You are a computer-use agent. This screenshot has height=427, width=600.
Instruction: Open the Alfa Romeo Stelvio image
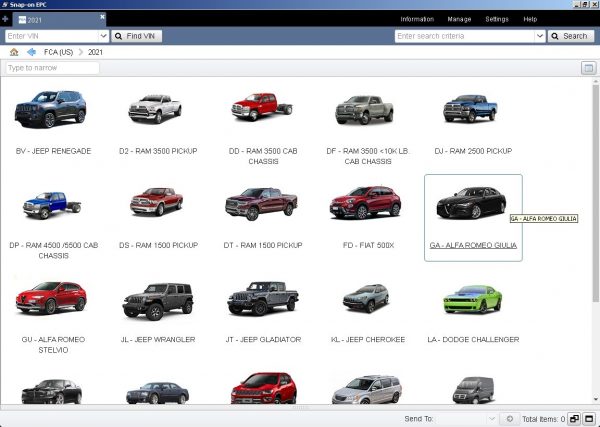tap(51, 297)
